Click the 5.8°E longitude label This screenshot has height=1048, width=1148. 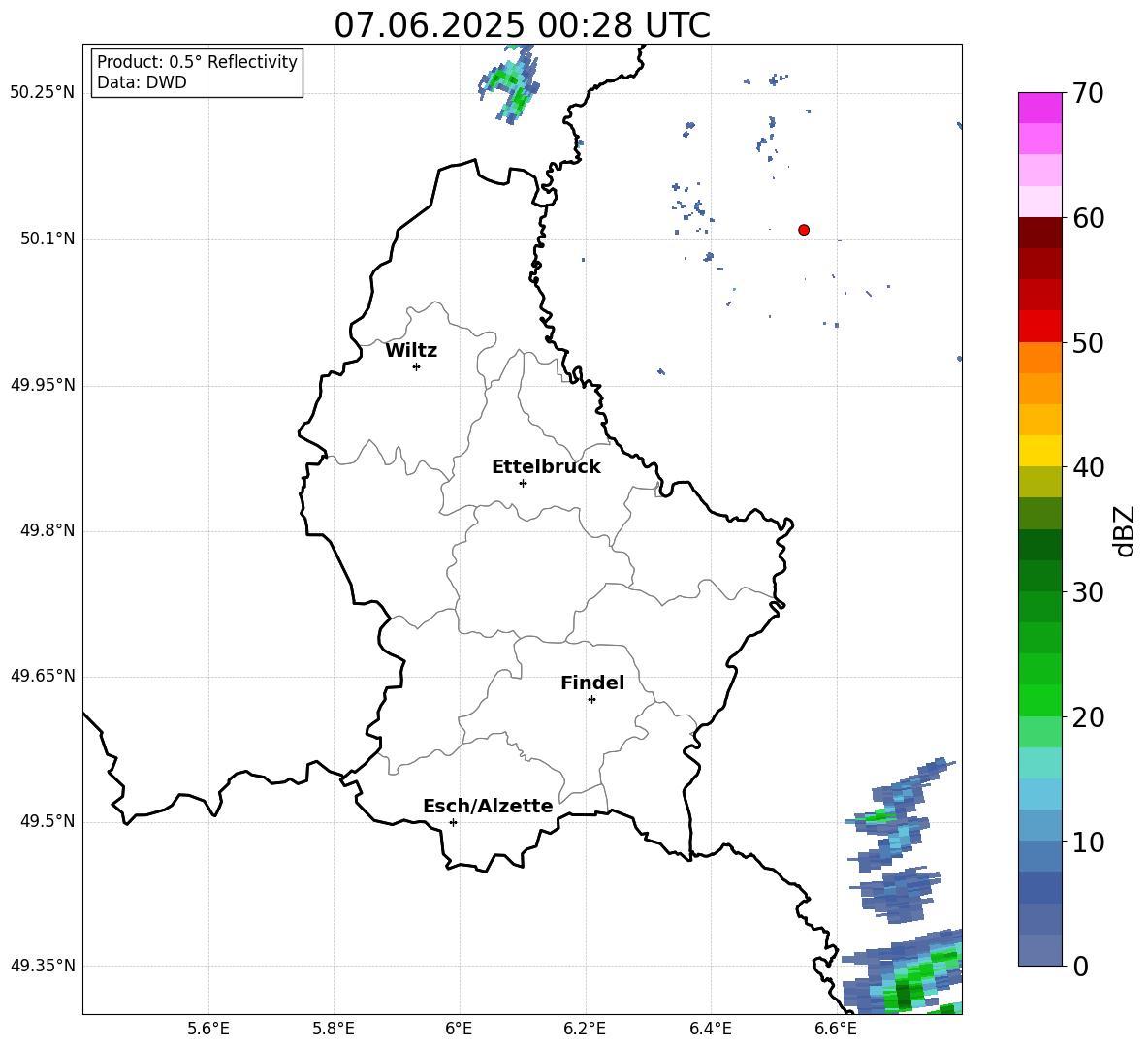point(334,1029)
